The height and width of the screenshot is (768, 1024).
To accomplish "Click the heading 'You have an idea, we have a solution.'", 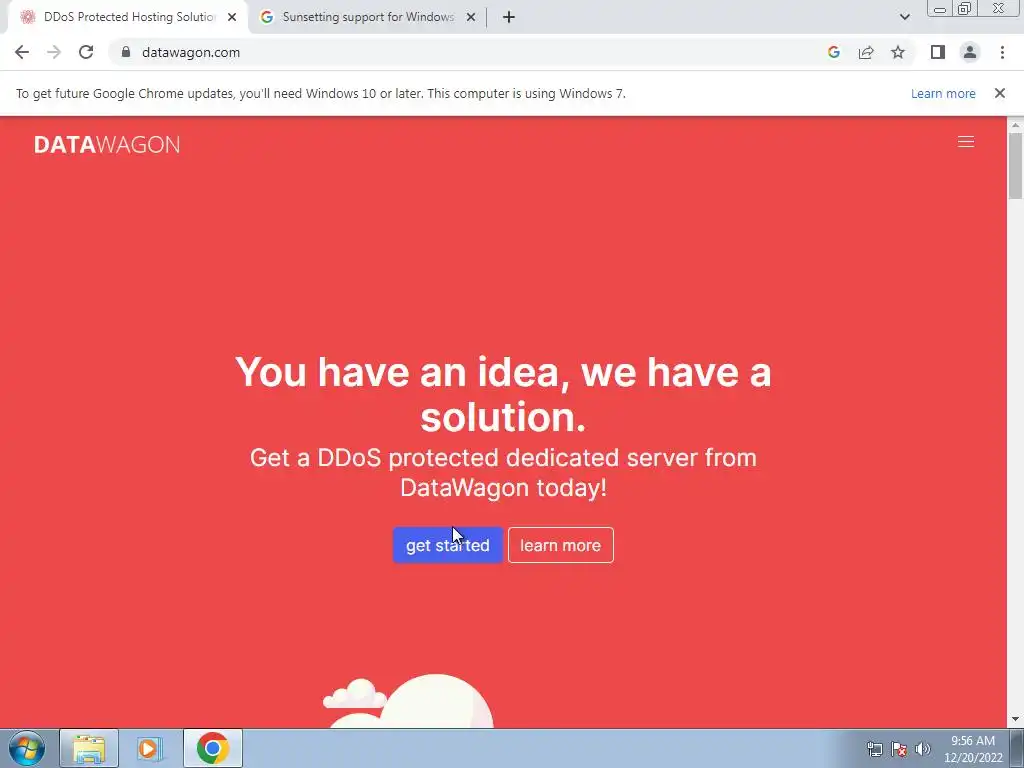I will (503, 394).
